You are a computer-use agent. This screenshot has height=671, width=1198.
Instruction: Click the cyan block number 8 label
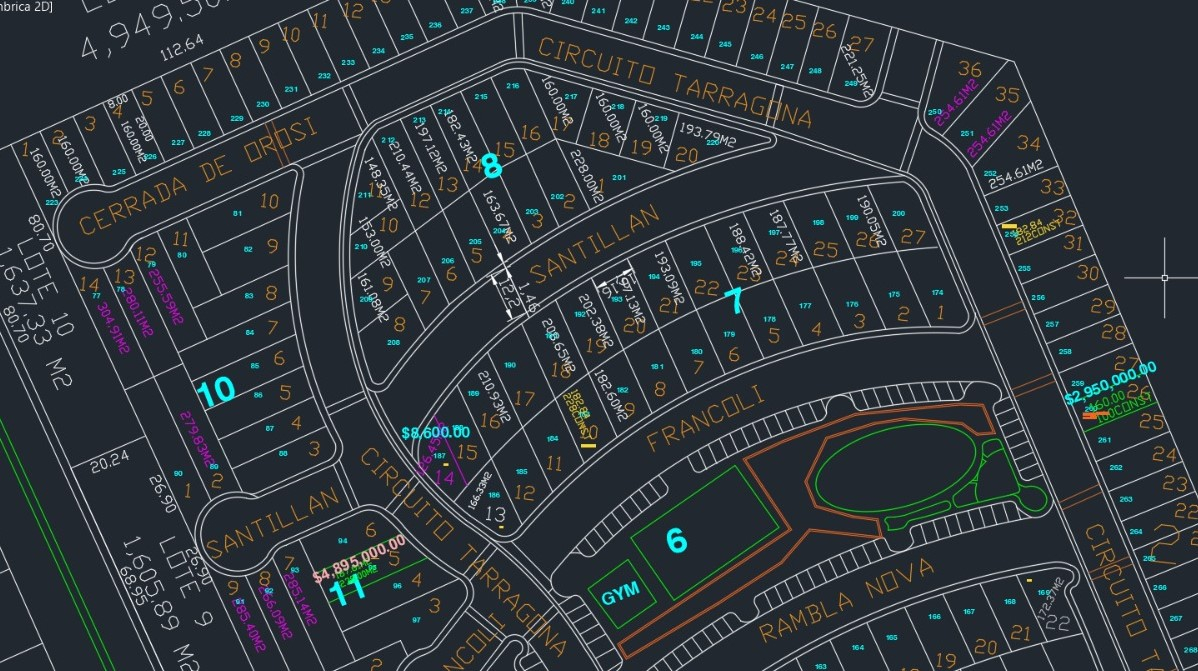coord(491,166)
